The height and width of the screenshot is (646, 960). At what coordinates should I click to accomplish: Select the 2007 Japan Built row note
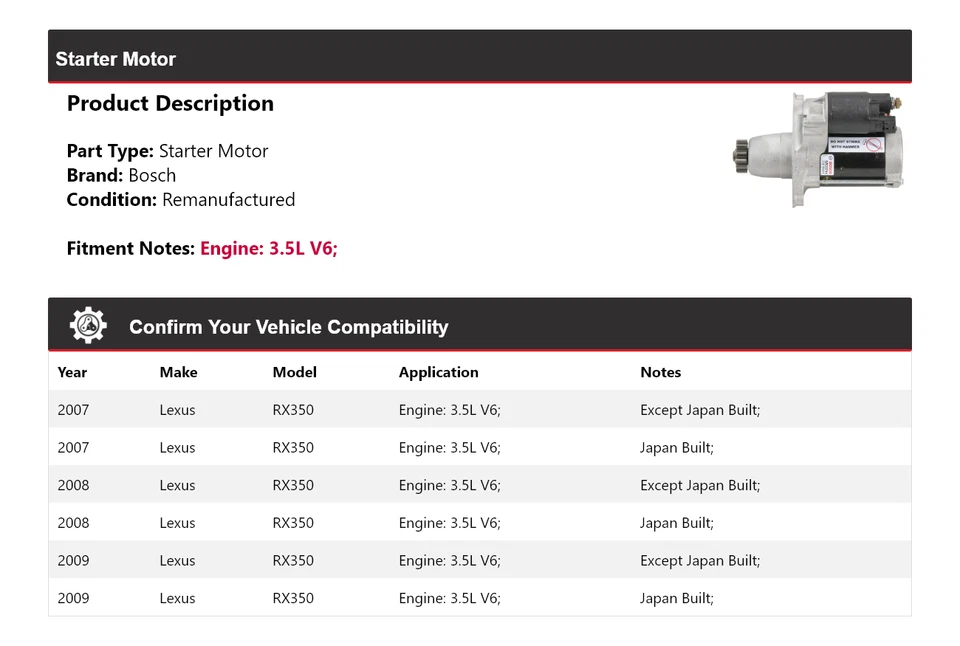677,448
